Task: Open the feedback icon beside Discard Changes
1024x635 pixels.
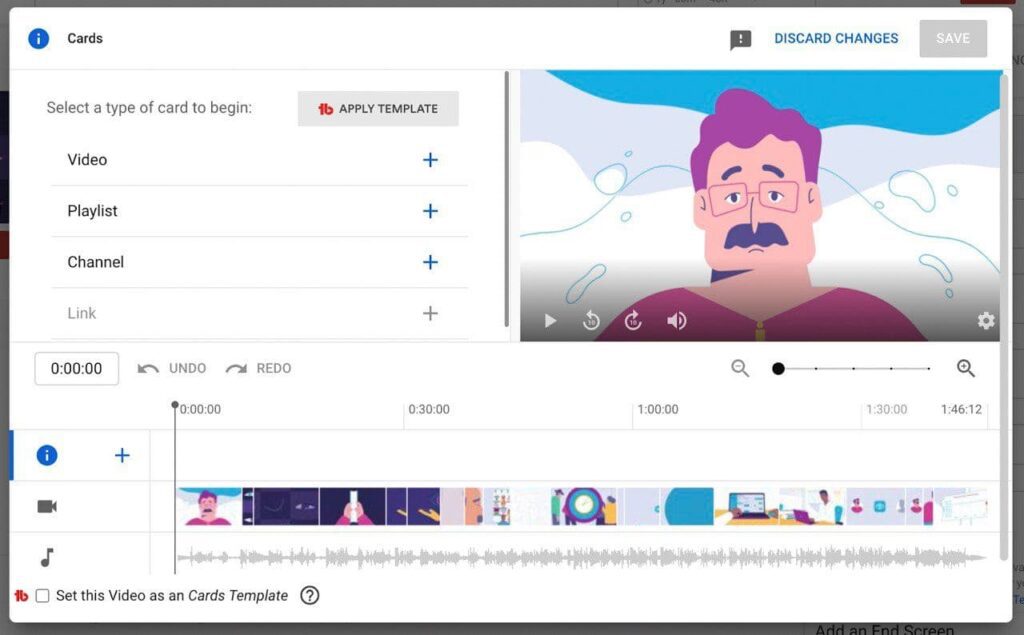Action: tap(741, 38)
